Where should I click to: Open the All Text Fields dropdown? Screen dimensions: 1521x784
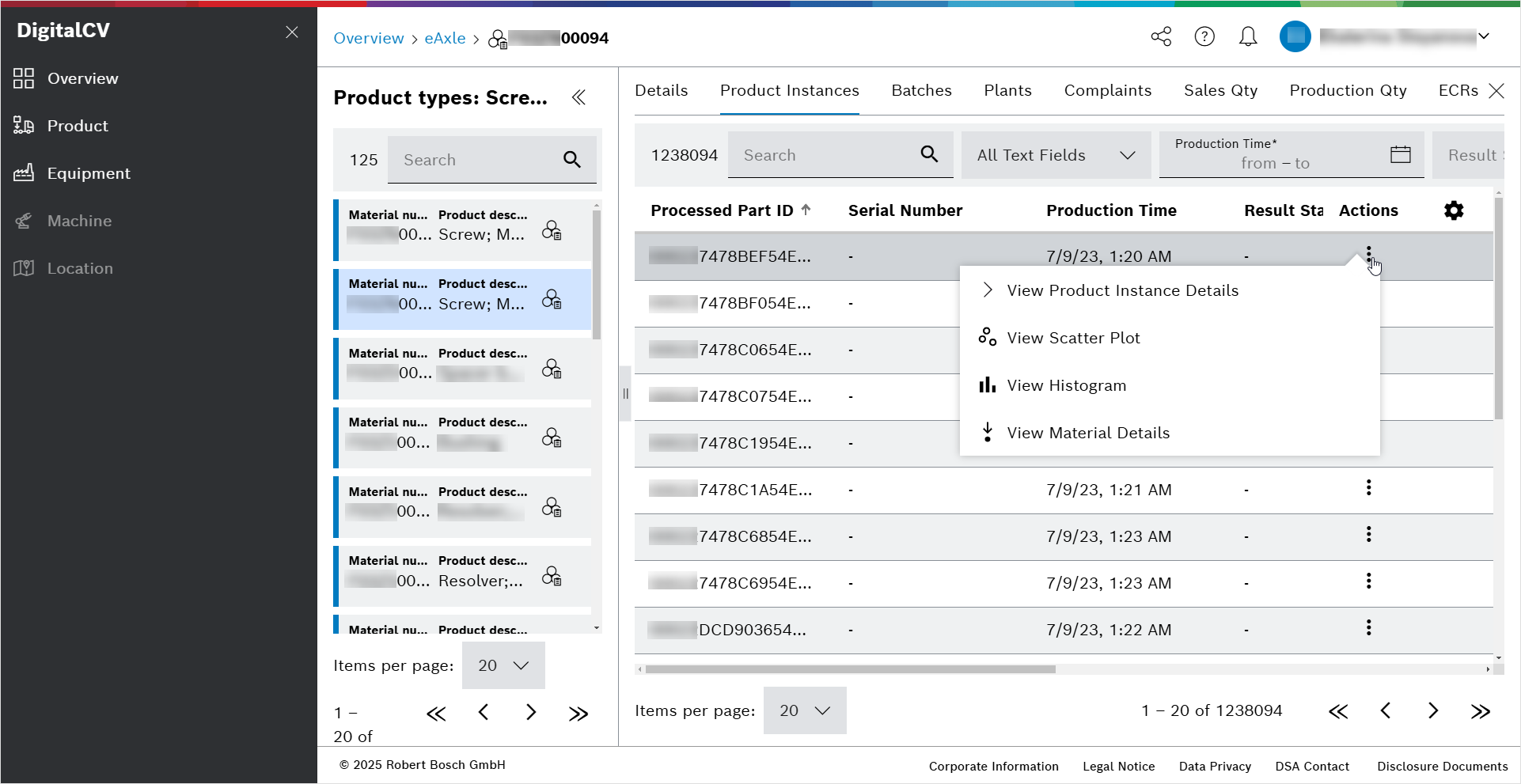click(1056, 155)
